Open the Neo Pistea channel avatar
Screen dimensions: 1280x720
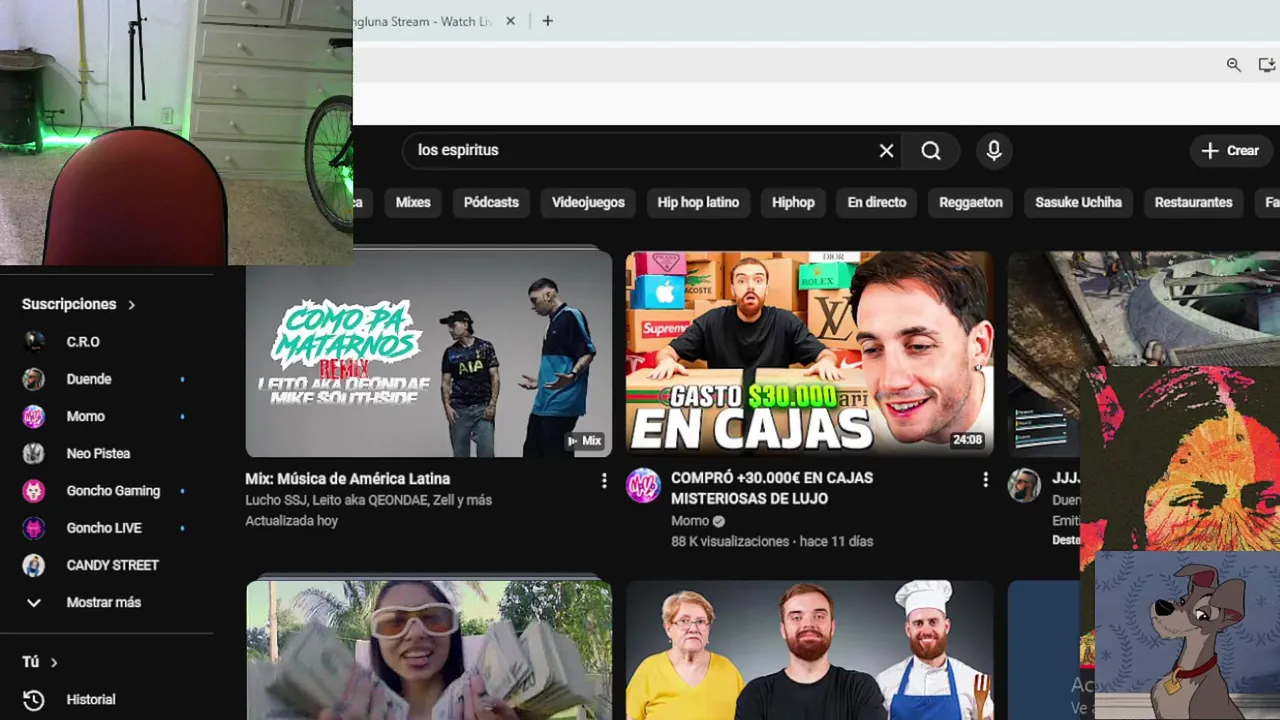click(x=34, y=453)
